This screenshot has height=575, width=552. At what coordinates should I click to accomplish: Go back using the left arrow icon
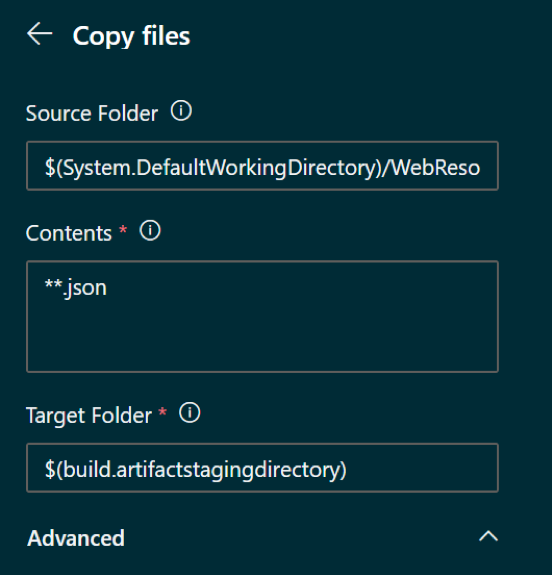pyautogui.click(x=40, y=34)
